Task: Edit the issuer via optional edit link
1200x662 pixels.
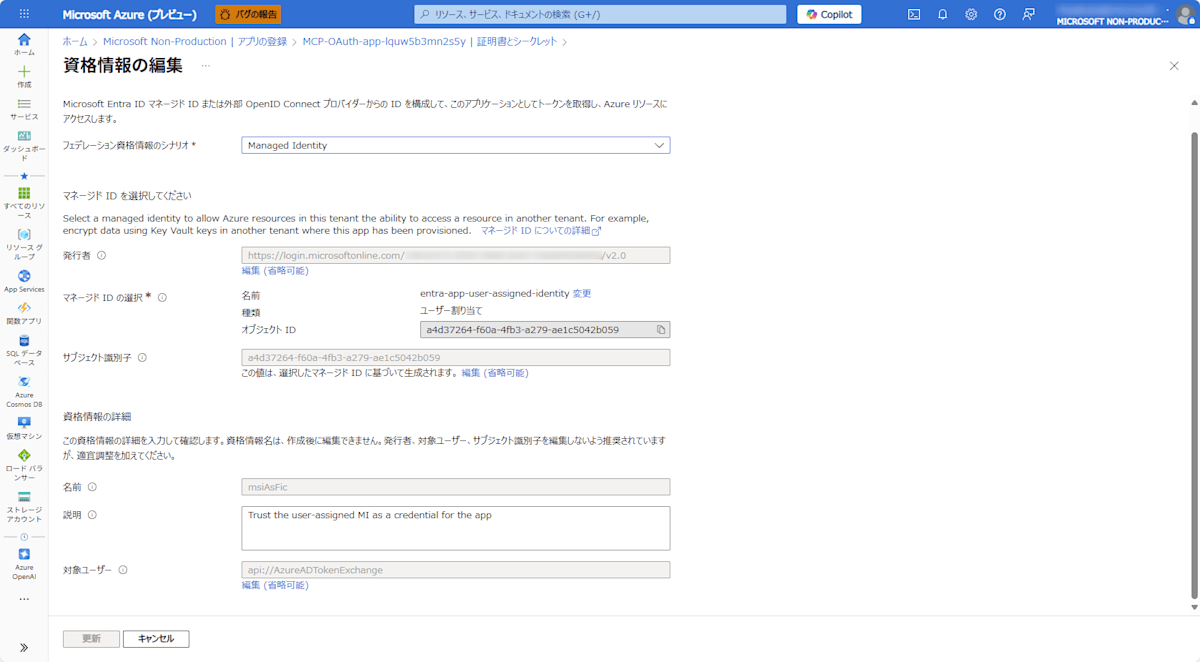Action: pos(275,271)
